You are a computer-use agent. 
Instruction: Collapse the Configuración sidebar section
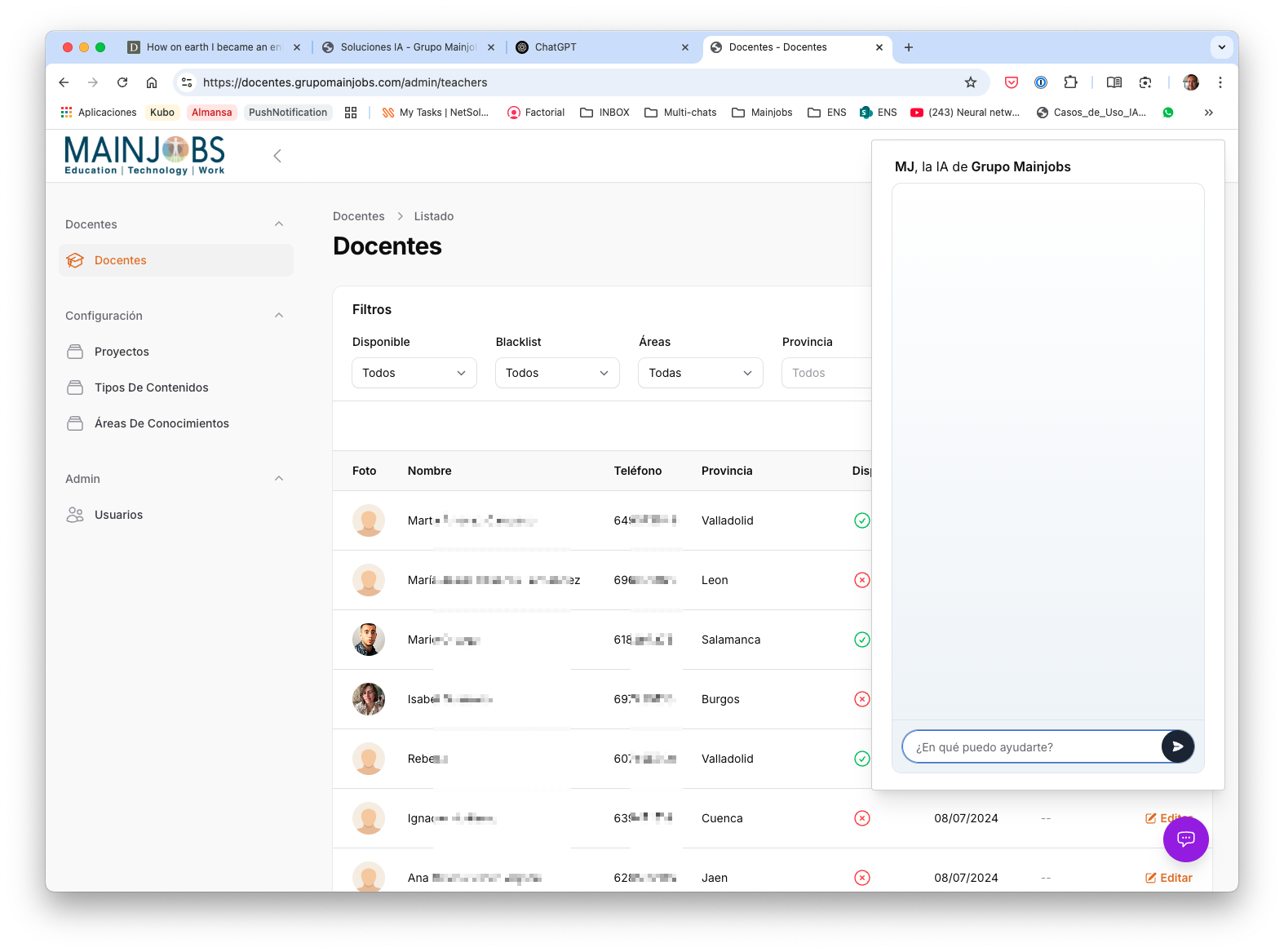click(x=279, y=316)
